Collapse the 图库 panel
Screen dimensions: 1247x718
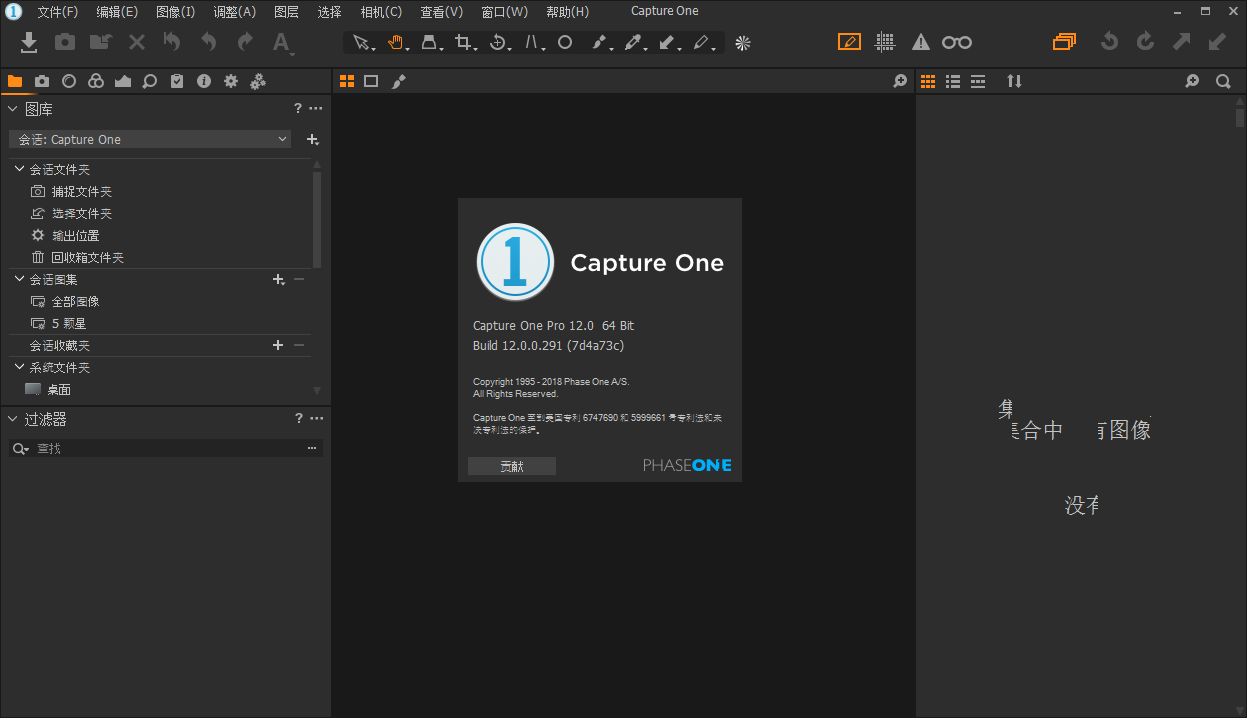(x=13, y=109)
